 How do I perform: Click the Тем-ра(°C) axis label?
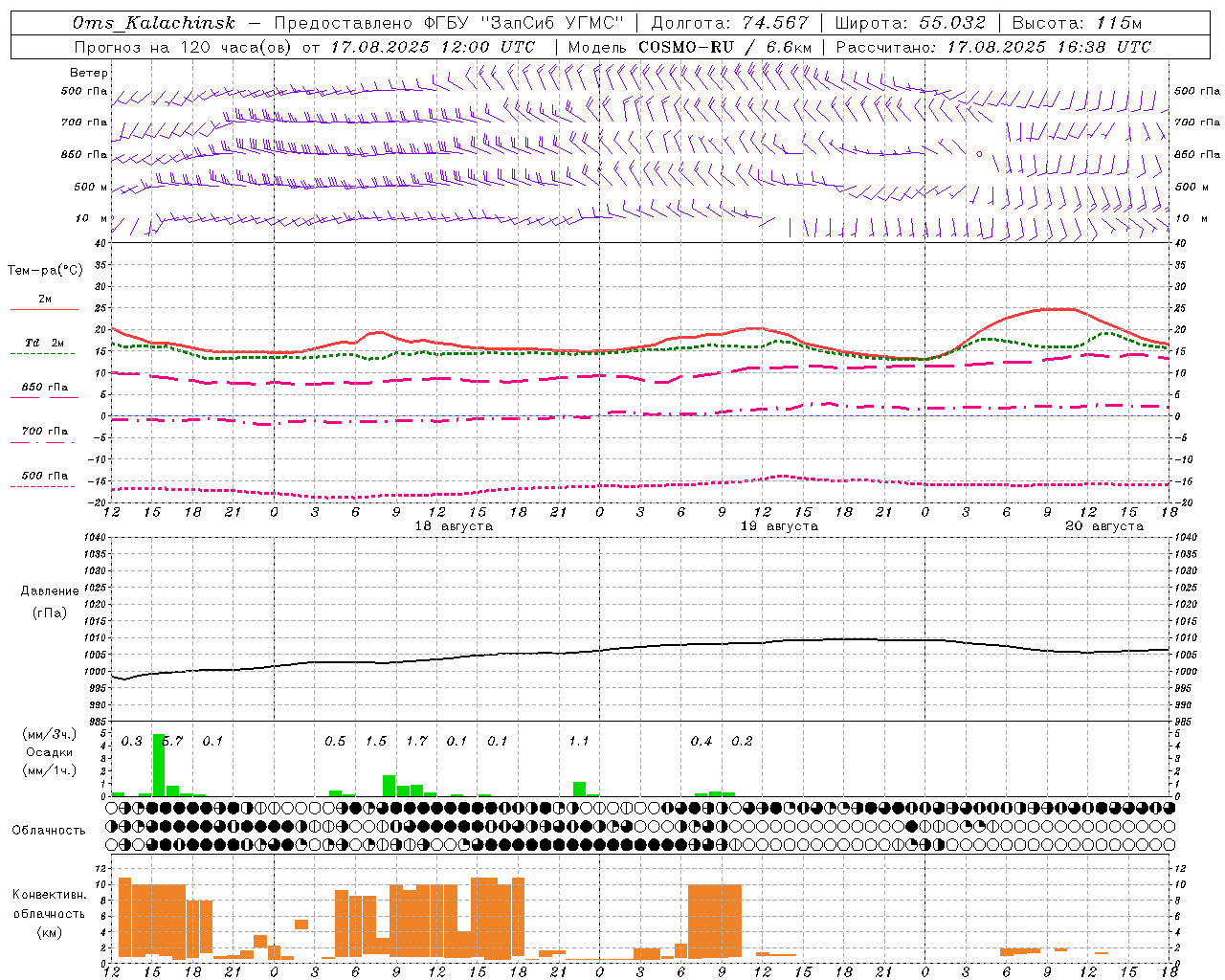point(45,271)
